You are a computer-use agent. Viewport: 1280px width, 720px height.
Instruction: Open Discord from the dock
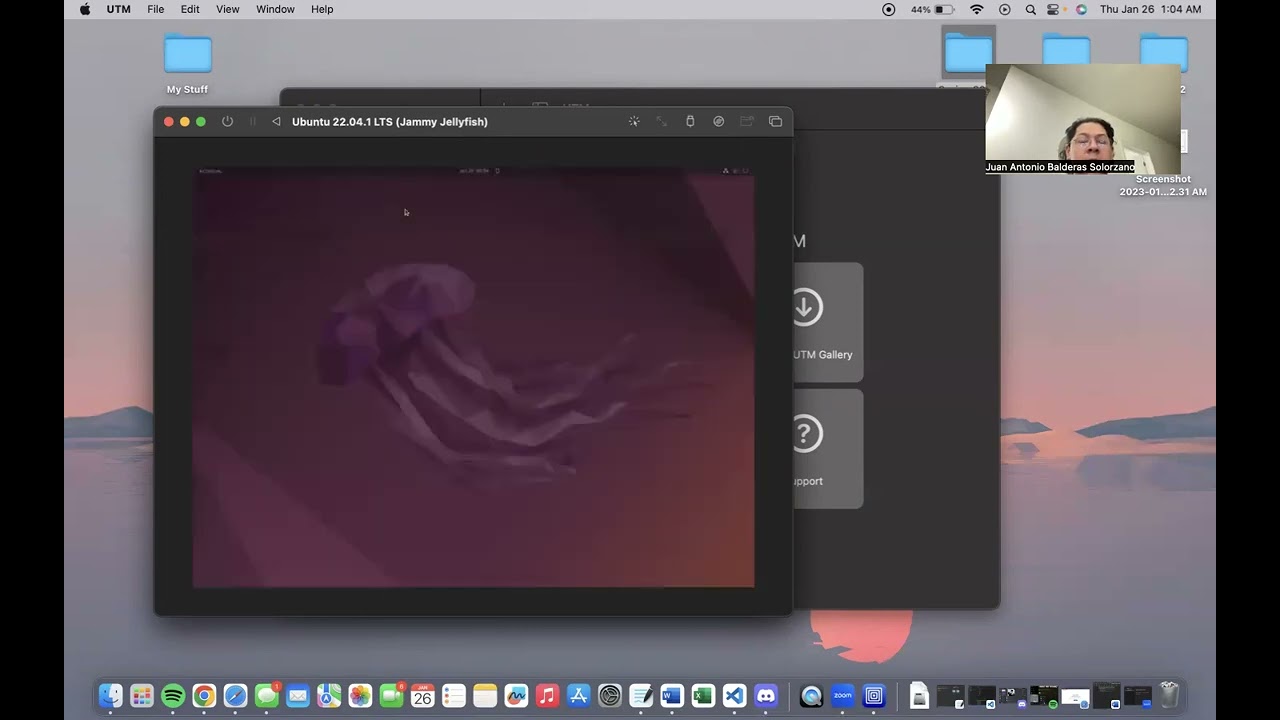tap(766, 695)
